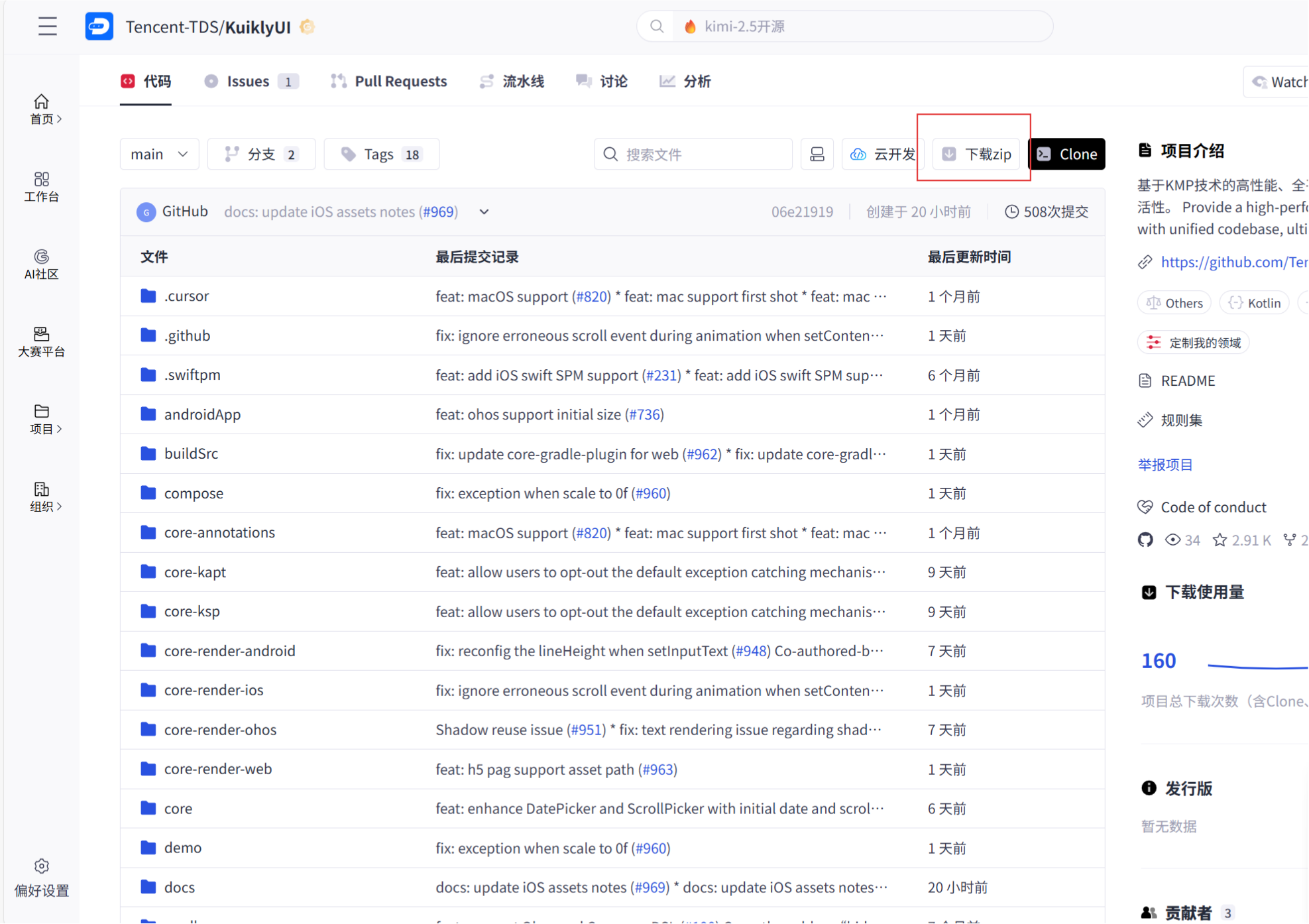Open the hamburger menu icon

[x=47, y=27]
